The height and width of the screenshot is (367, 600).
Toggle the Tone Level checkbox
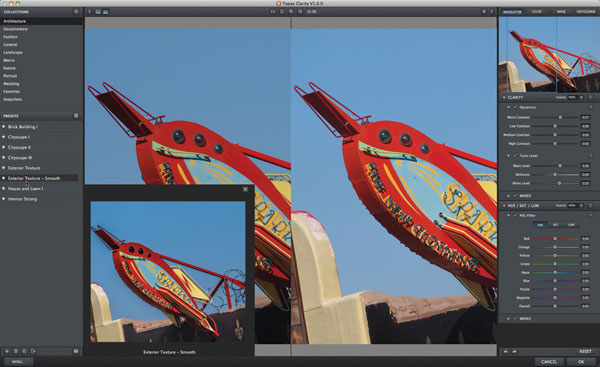(x=515, y=156)
